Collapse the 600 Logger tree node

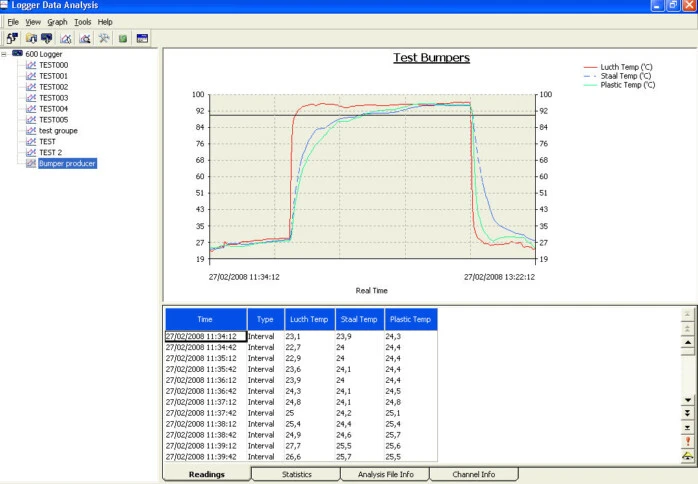[x=5, y=54]
